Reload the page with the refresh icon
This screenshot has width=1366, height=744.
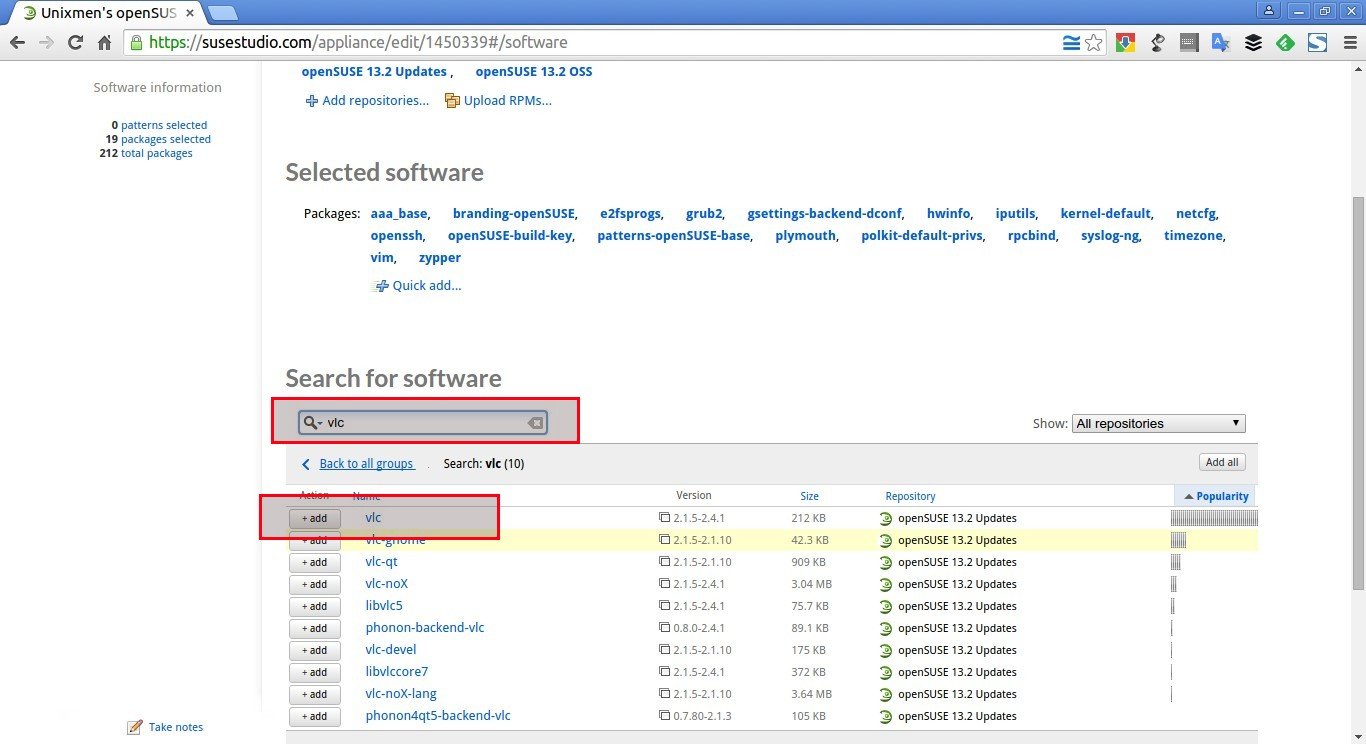(x=75, y=43)
